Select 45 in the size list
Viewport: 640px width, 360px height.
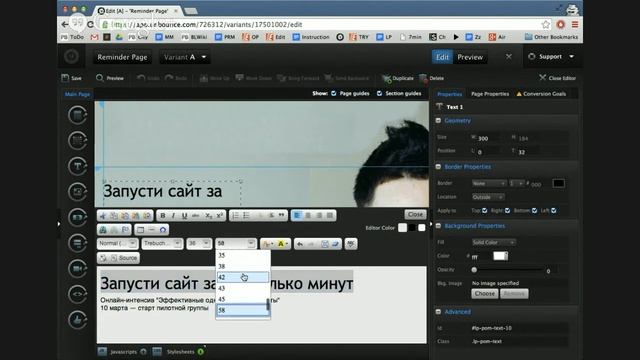click(x=242, y=299)
